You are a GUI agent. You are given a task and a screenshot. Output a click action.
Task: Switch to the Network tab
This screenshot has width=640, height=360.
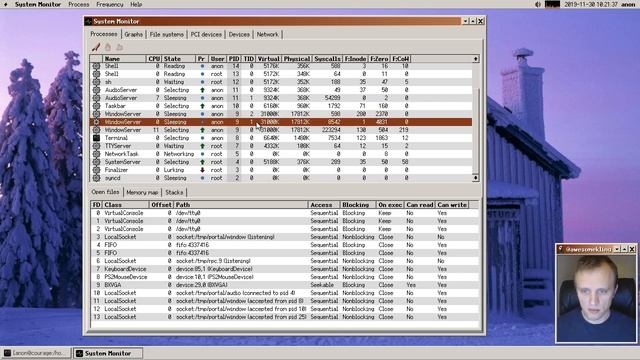pyautogui.click(x=267, y=35)
